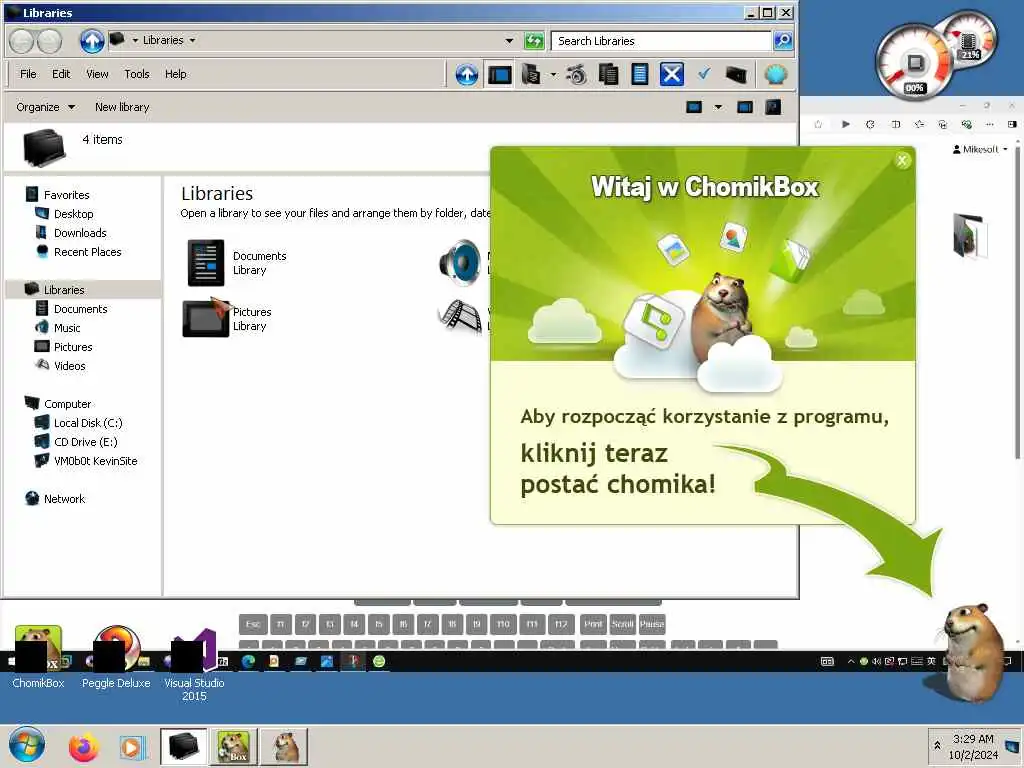
Task: Switch to the ChomikBox taskbar button
Action: (x=234, y=746)
